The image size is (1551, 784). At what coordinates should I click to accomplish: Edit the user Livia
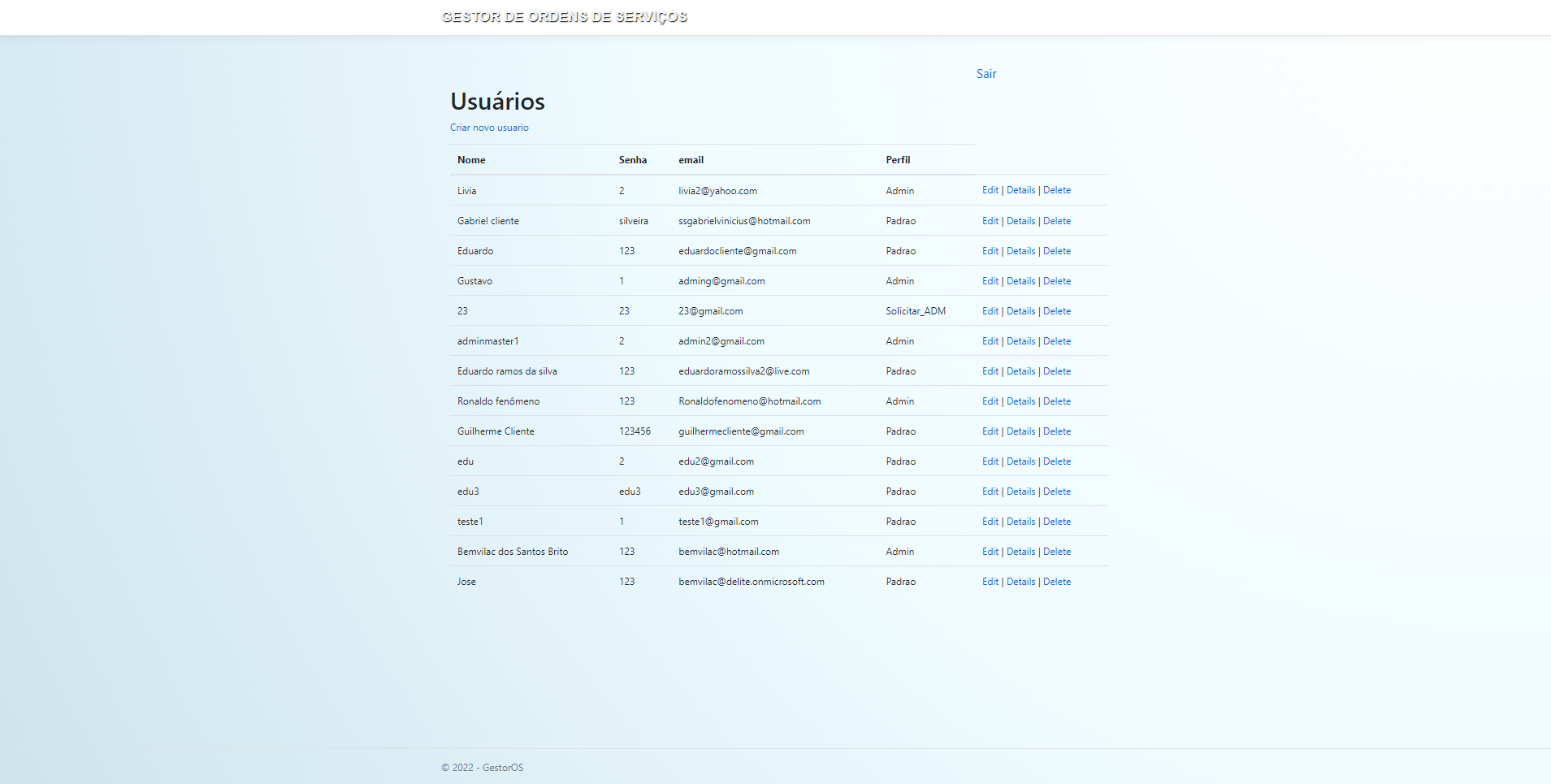pyautogui.click(x=990, y=190)
